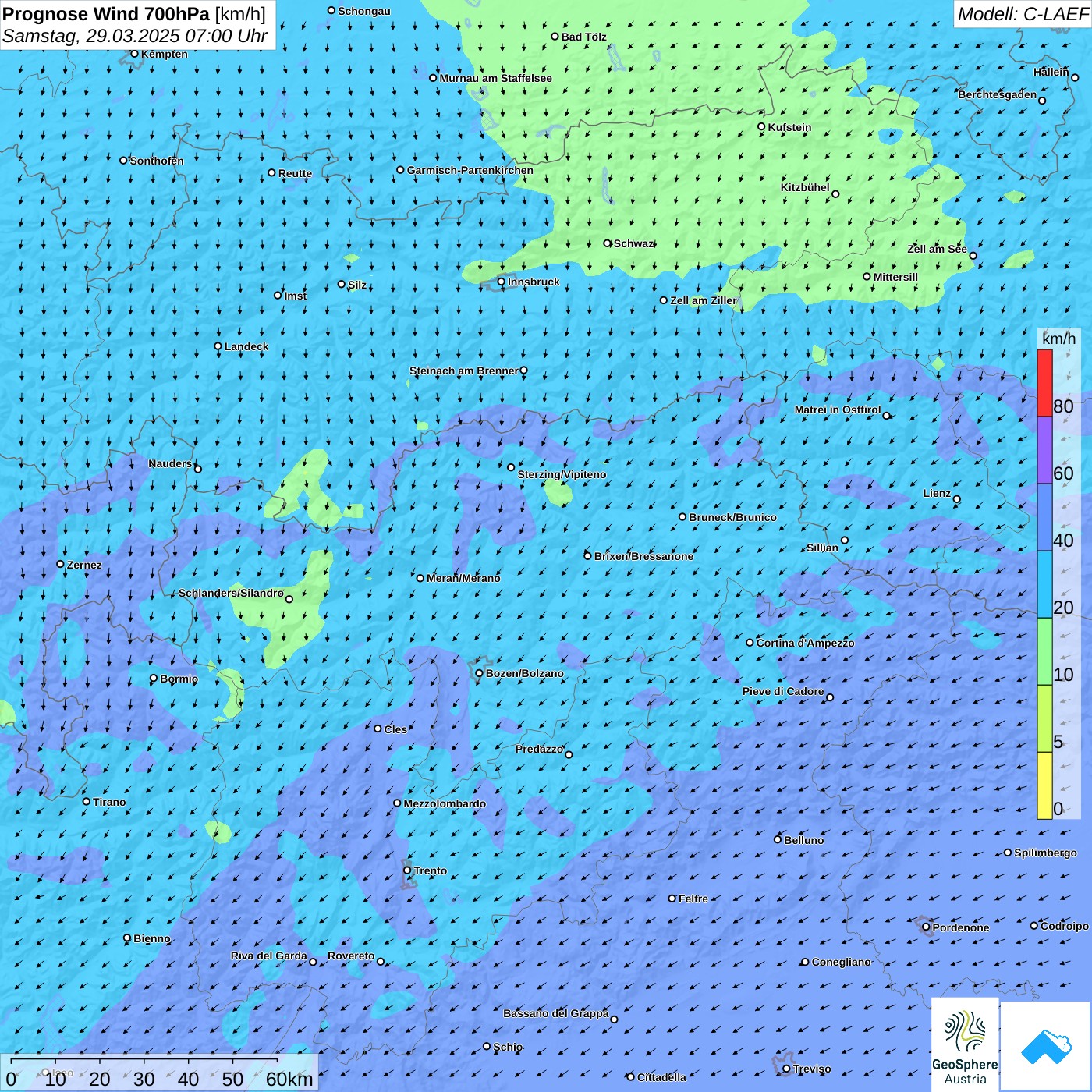1092x1092 pixels.
Task: Click the 'Matrei in Osttirol' label
Action: (x=838, y=409)
